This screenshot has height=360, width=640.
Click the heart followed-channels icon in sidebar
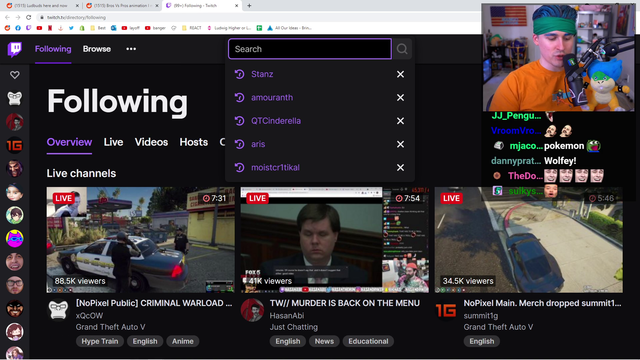pos(15,75)
